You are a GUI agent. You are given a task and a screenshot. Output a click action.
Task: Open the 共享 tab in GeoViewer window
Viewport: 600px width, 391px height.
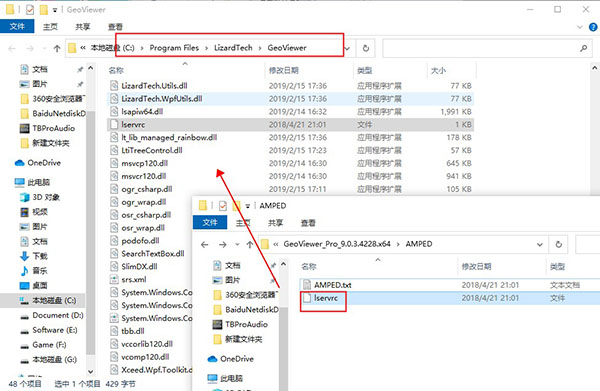pyautogui.click(x=83, y=26)
